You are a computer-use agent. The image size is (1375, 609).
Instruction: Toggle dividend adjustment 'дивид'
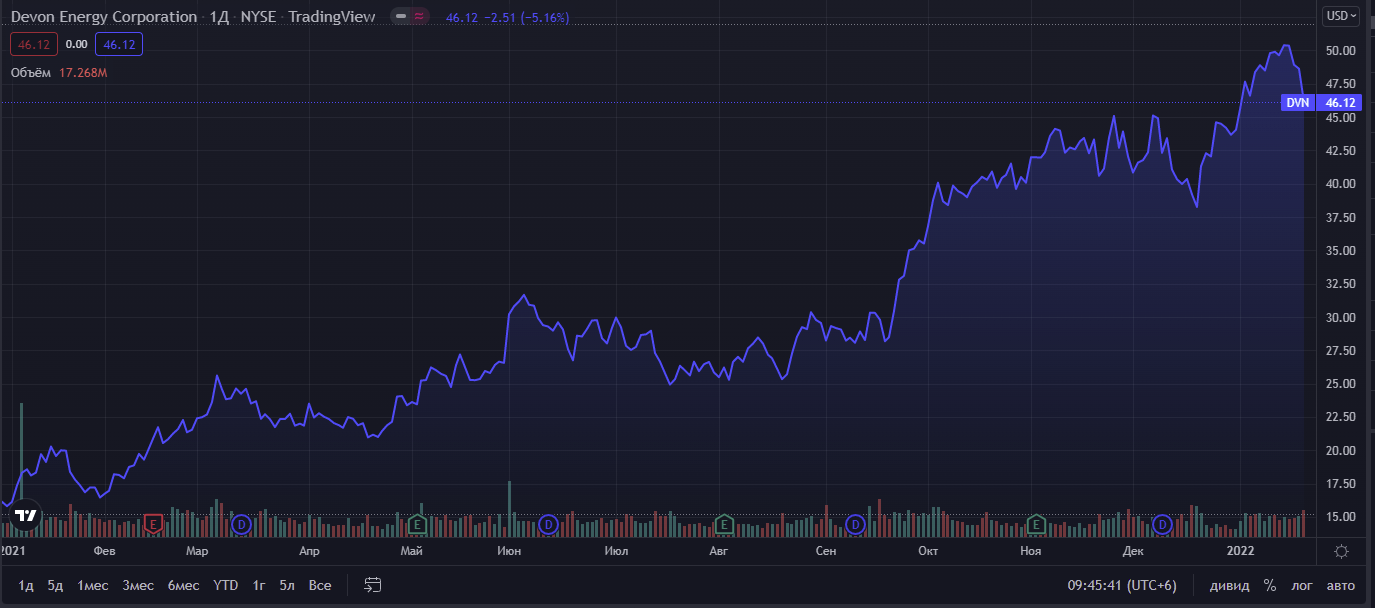(x=1229, y=585)
